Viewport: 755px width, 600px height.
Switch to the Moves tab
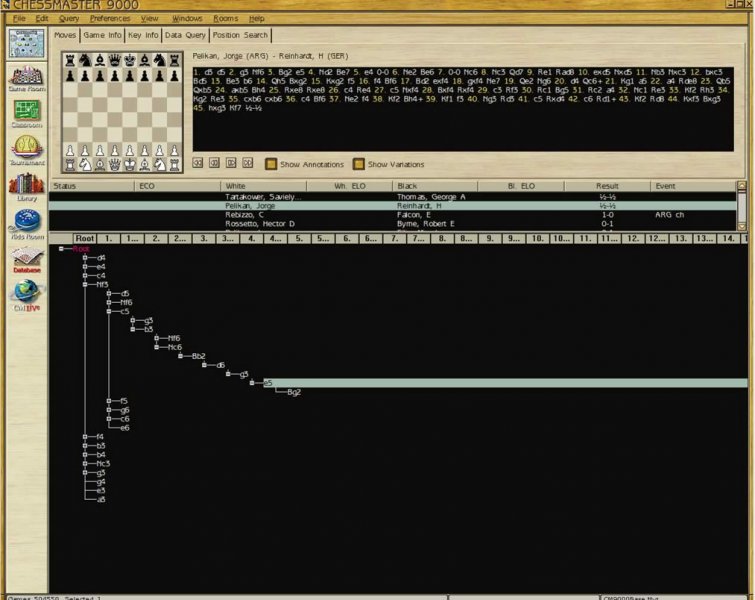(x=65, y=35)
